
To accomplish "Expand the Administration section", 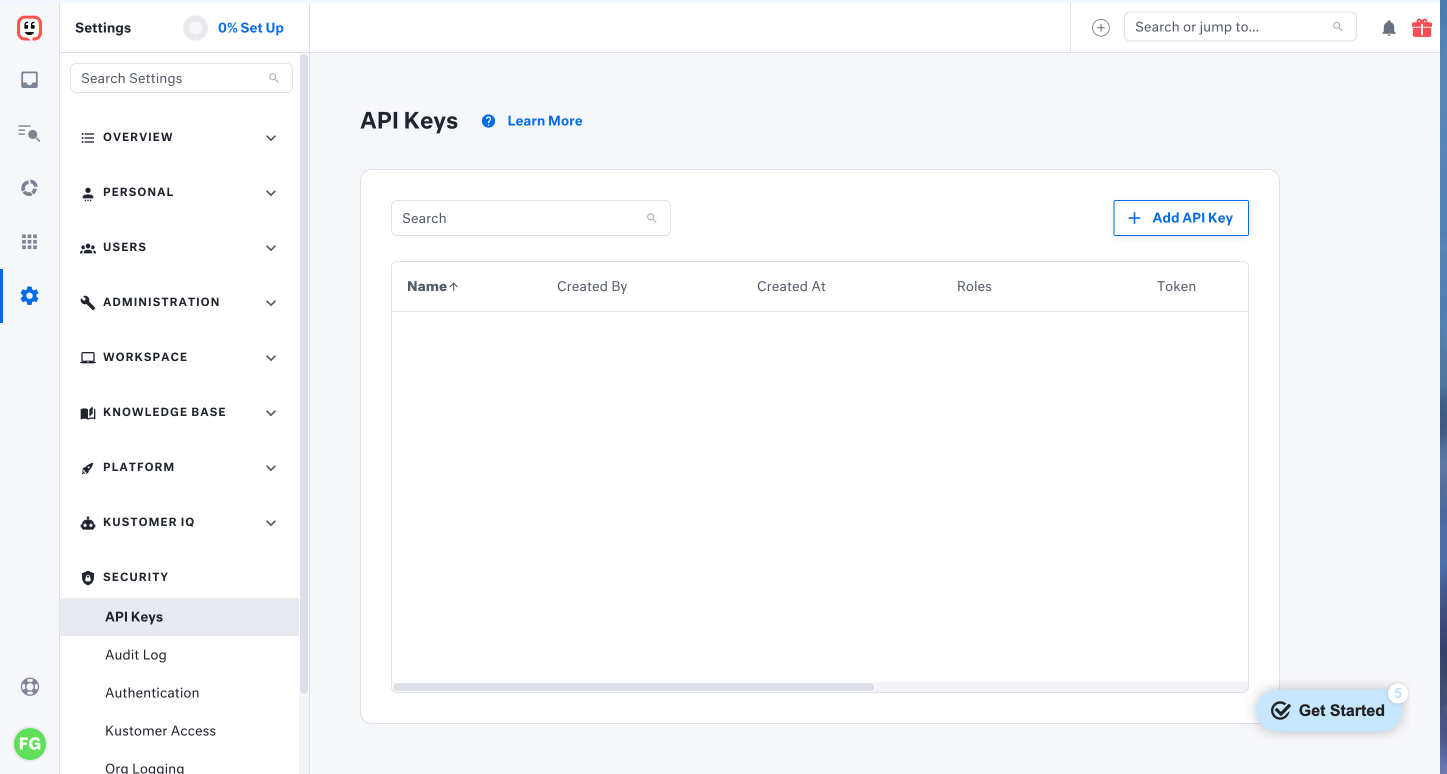I will tap(179, 302).
